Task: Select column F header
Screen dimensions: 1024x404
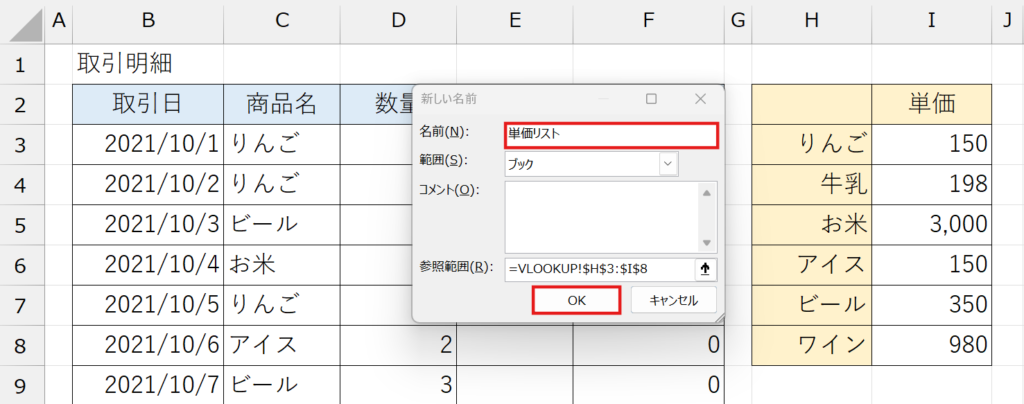Action: click(648, 22)
